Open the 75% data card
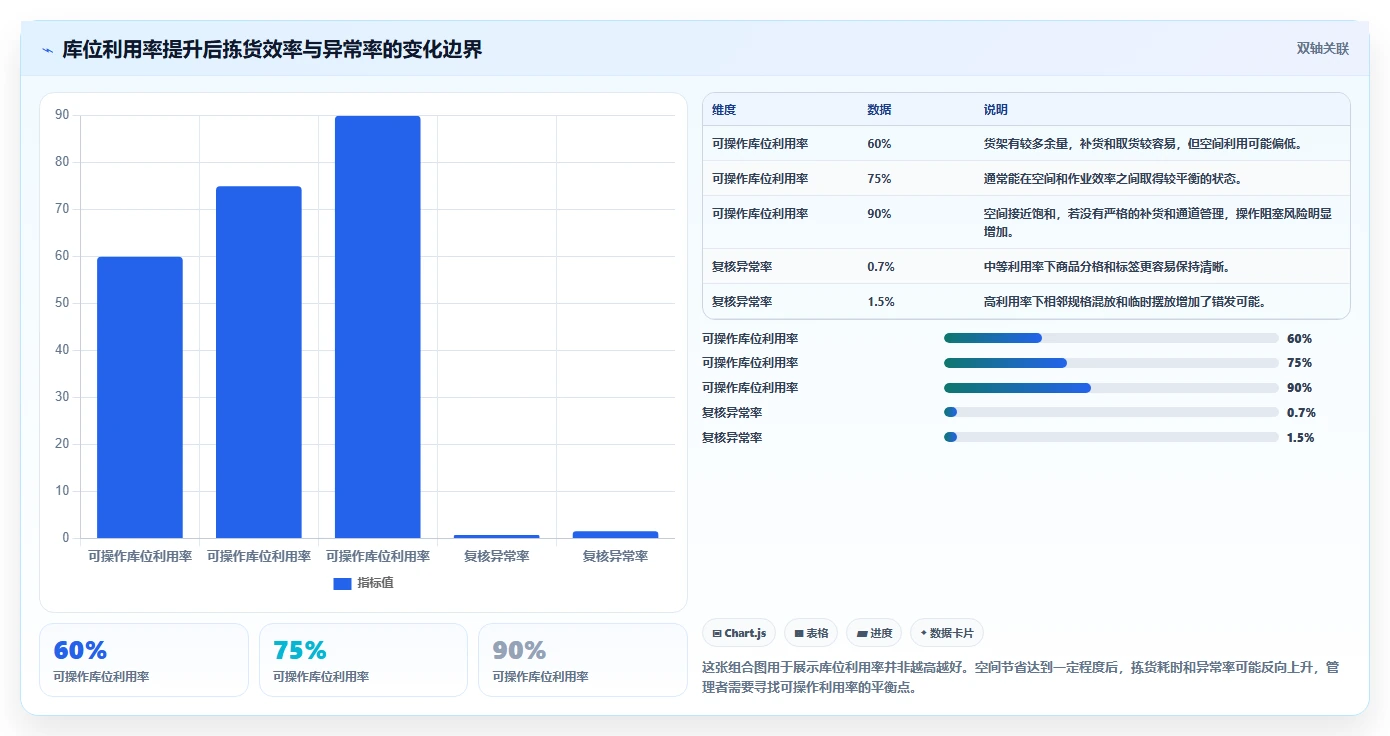Viewport: 1390px width, 736px height. tap(363, 660)
